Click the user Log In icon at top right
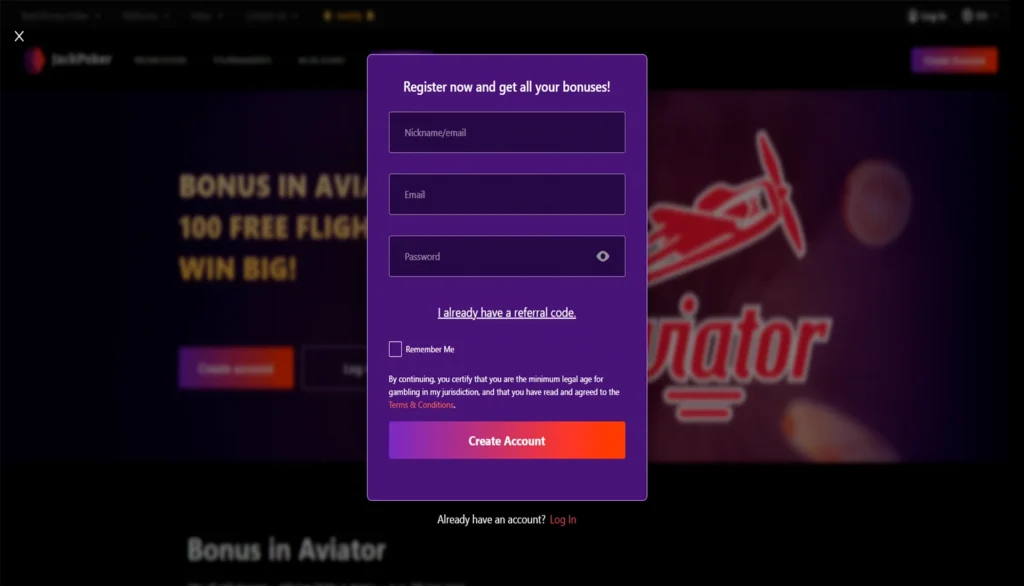This screenshot has height=586, width=1024. (x=927, y=16)
